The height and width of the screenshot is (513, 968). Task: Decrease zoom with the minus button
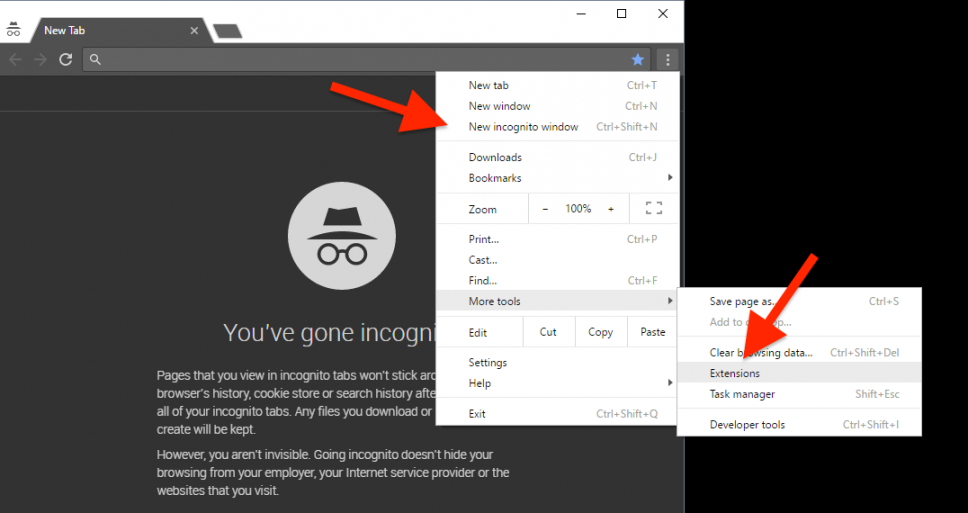[545, 209]
